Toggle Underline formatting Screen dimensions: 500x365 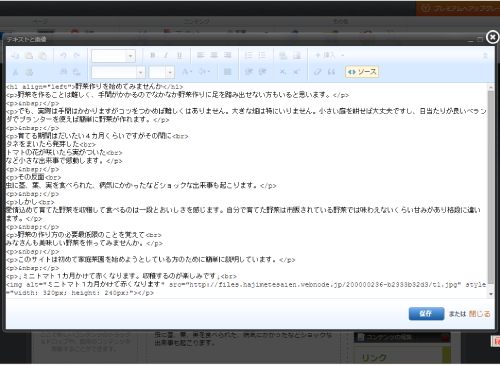(x=180, y=56)
